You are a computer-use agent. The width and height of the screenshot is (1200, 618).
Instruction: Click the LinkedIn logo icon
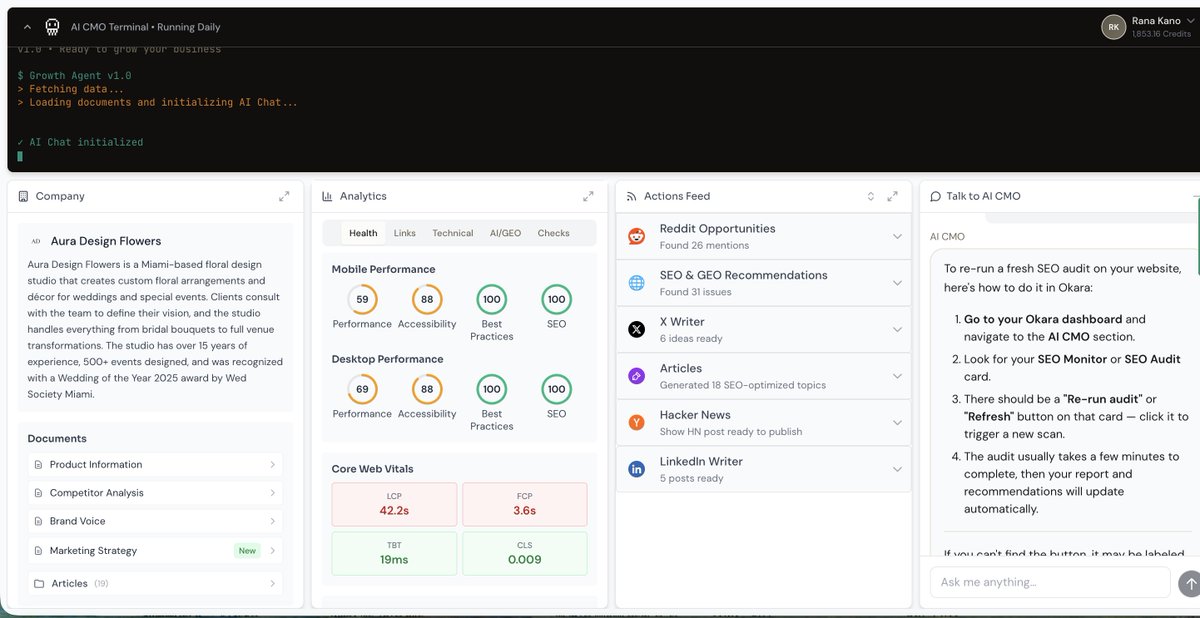(x=637, y=469)
